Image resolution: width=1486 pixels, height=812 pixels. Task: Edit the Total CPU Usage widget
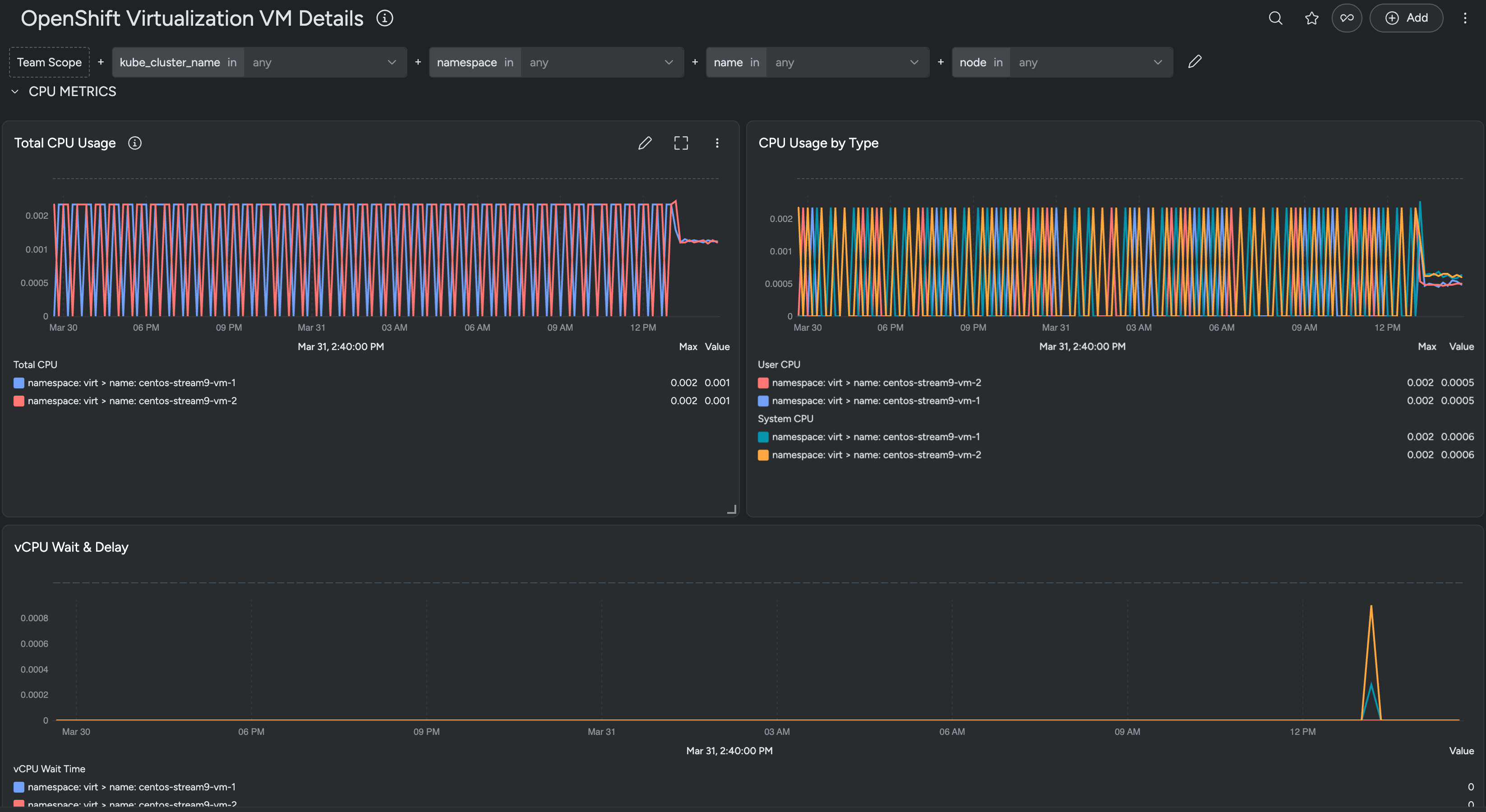tap(645, 143)
